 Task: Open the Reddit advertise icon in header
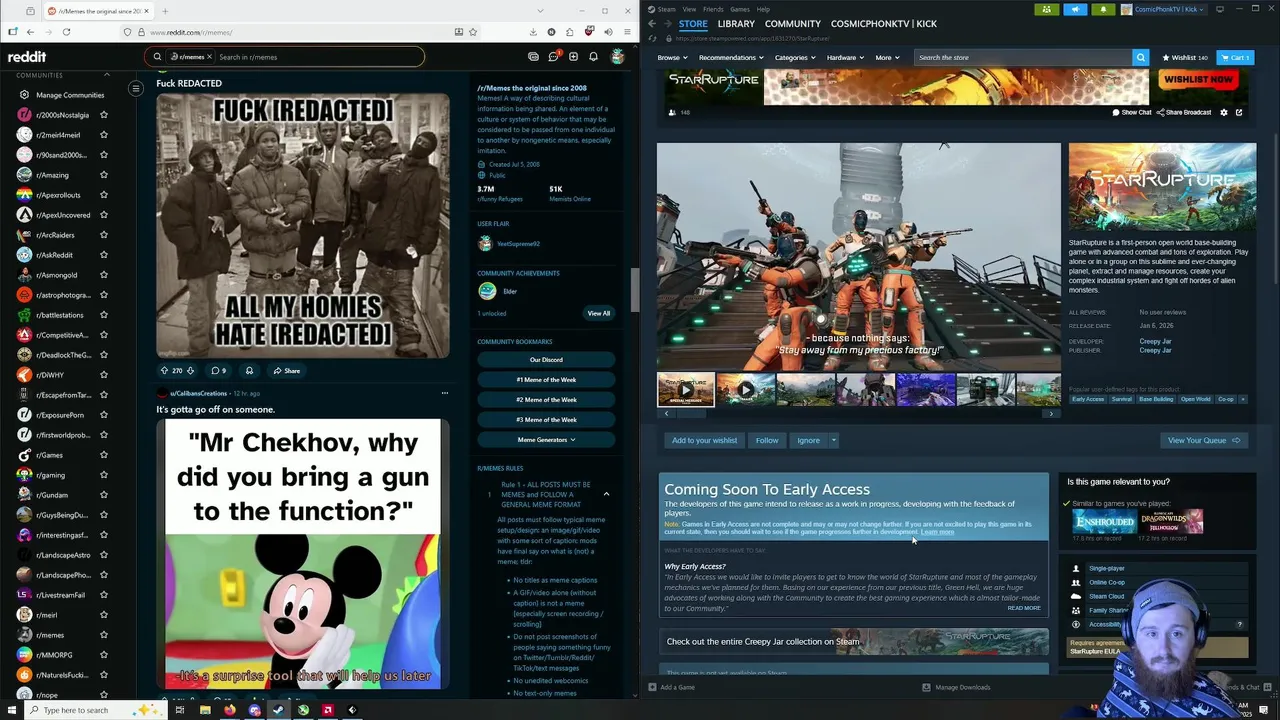[x=533, y=57]
